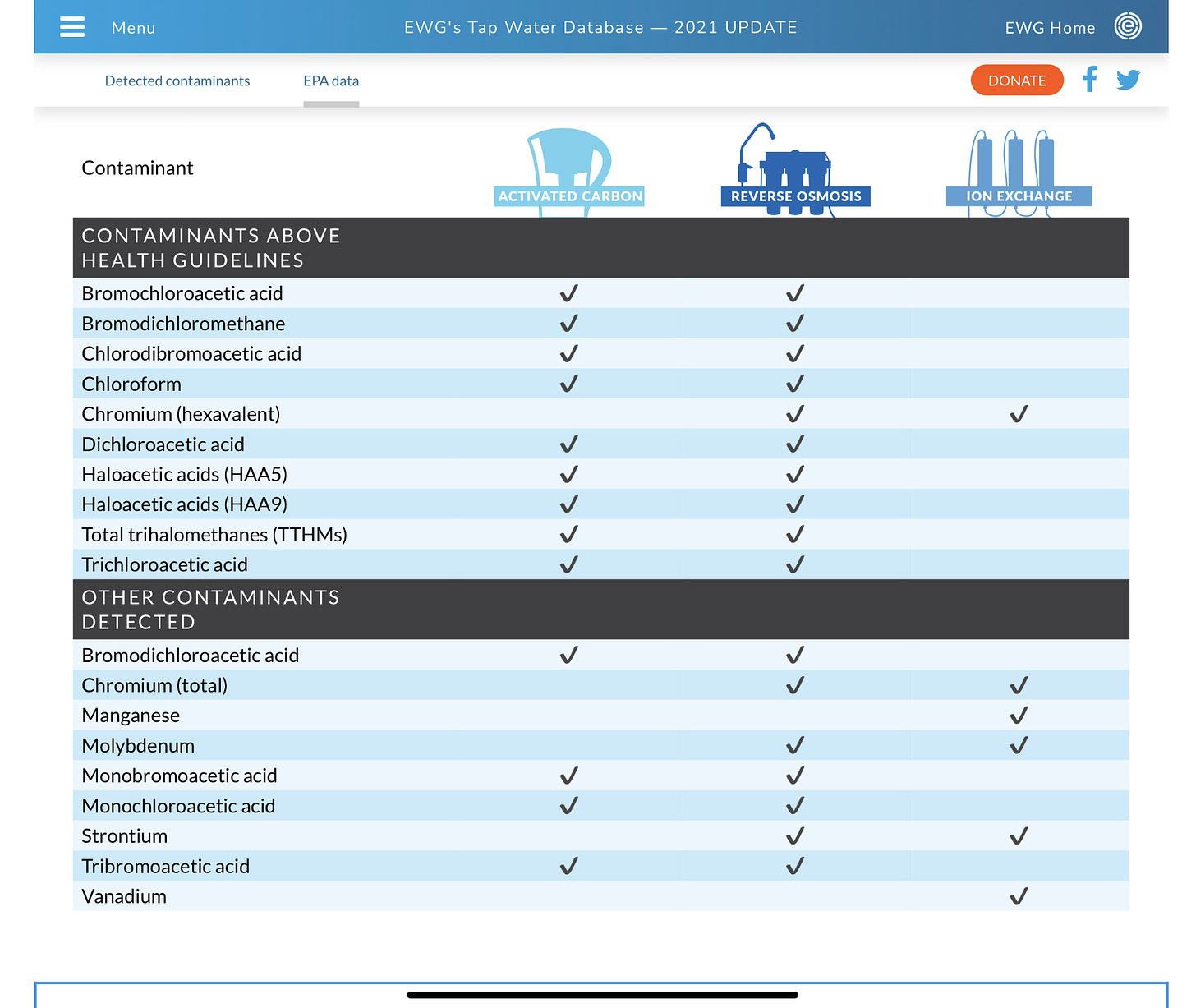Switch to Detected contaminants tab
Screen dimensions: 1196x1008
pos(177,81)
